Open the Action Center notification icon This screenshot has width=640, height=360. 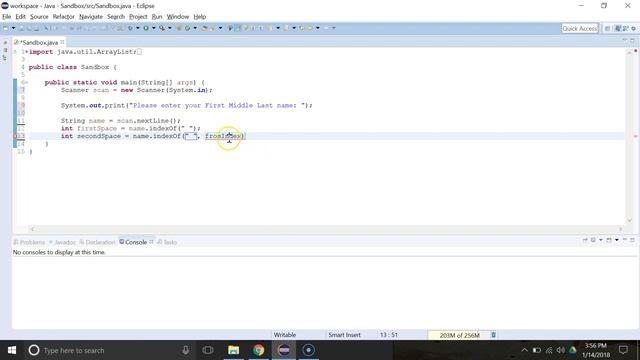coord(623,350)
